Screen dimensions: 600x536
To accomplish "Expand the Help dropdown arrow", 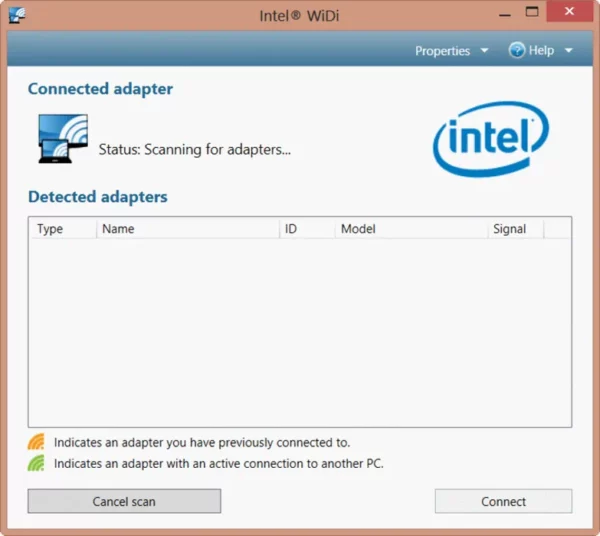I will [x=569, y=51].
